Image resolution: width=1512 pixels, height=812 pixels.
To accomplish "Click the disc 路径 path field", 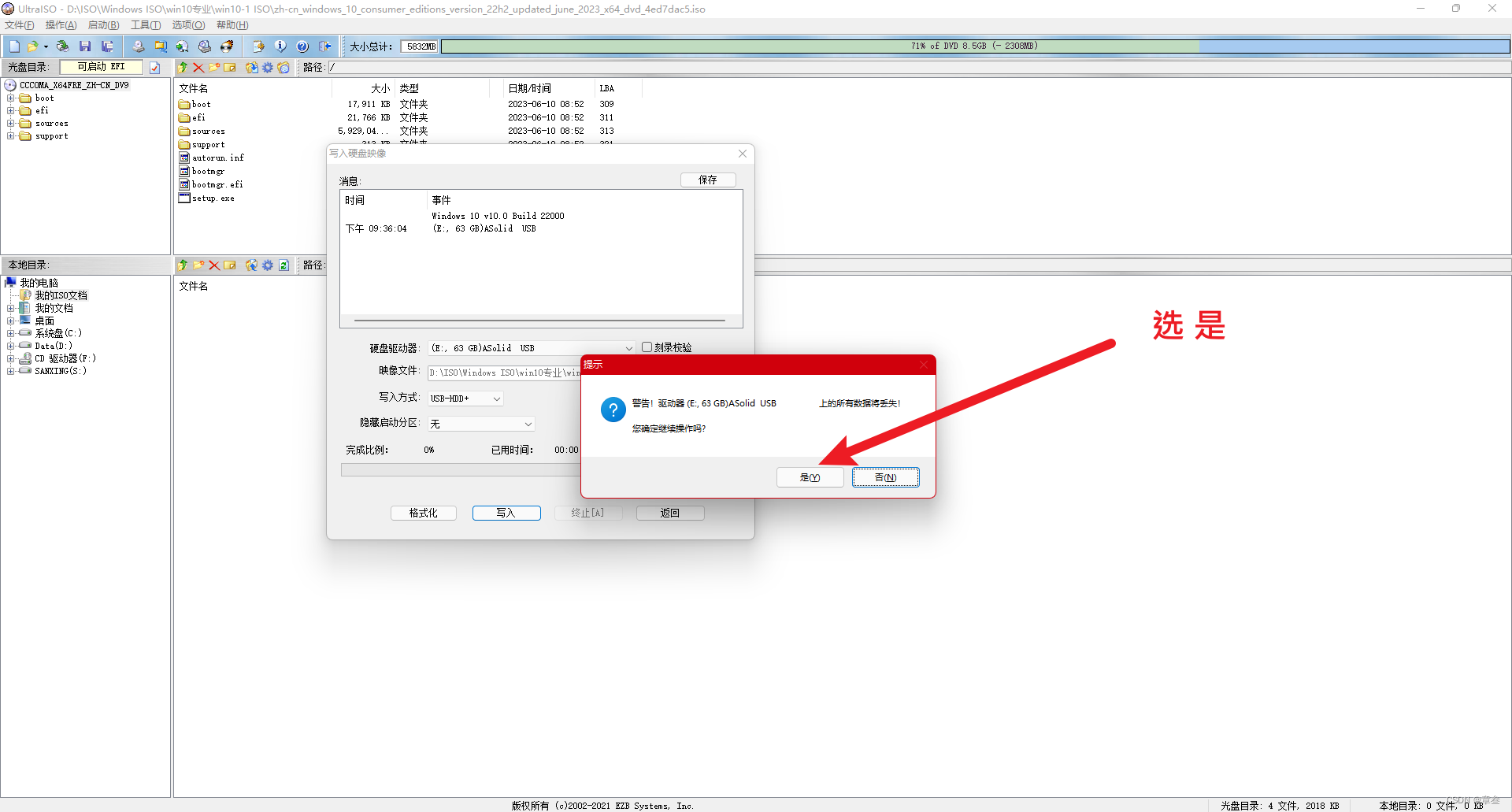I will (x=919, y=68).
